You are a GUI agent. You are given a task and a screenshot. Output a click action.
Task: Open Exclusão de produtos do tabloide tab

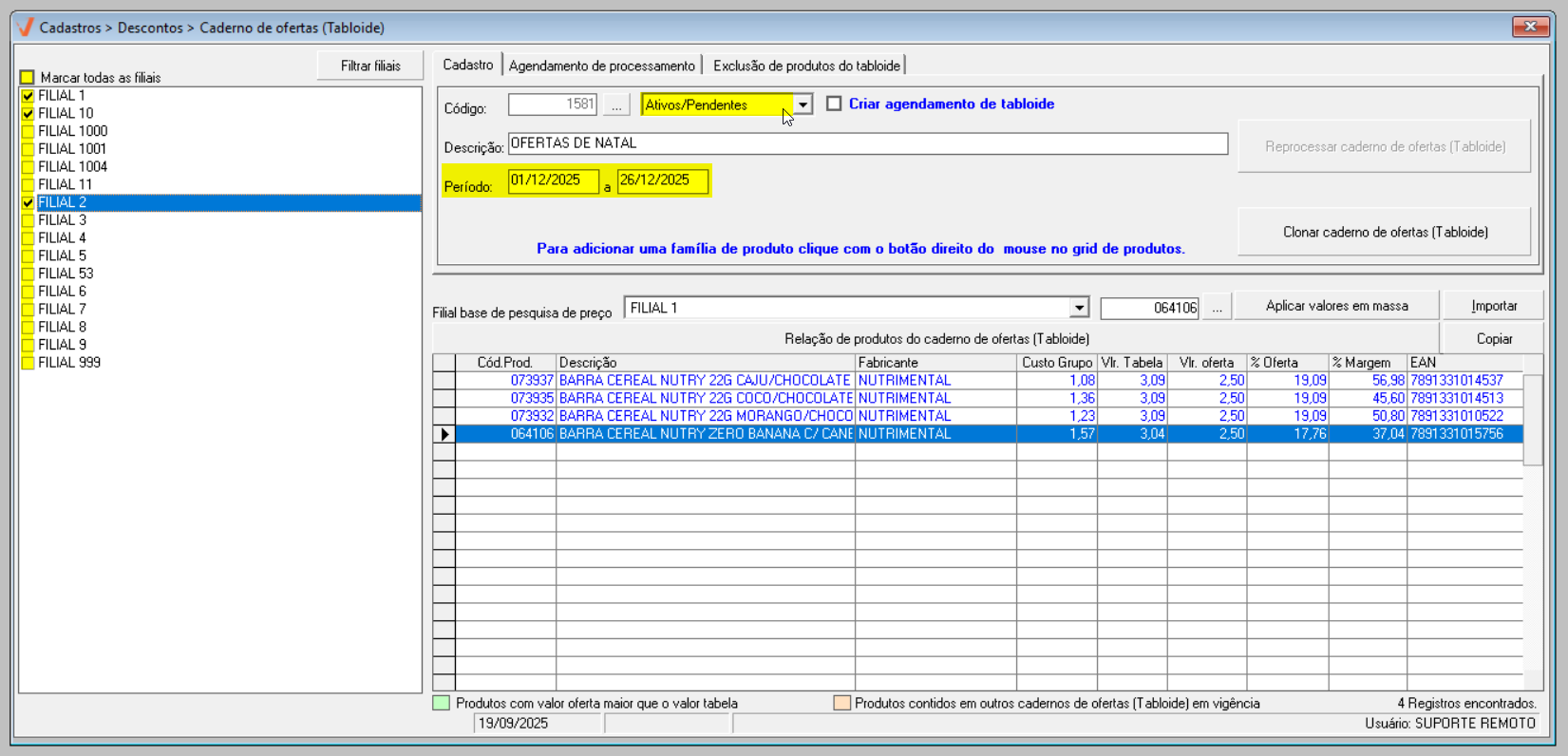806,66
